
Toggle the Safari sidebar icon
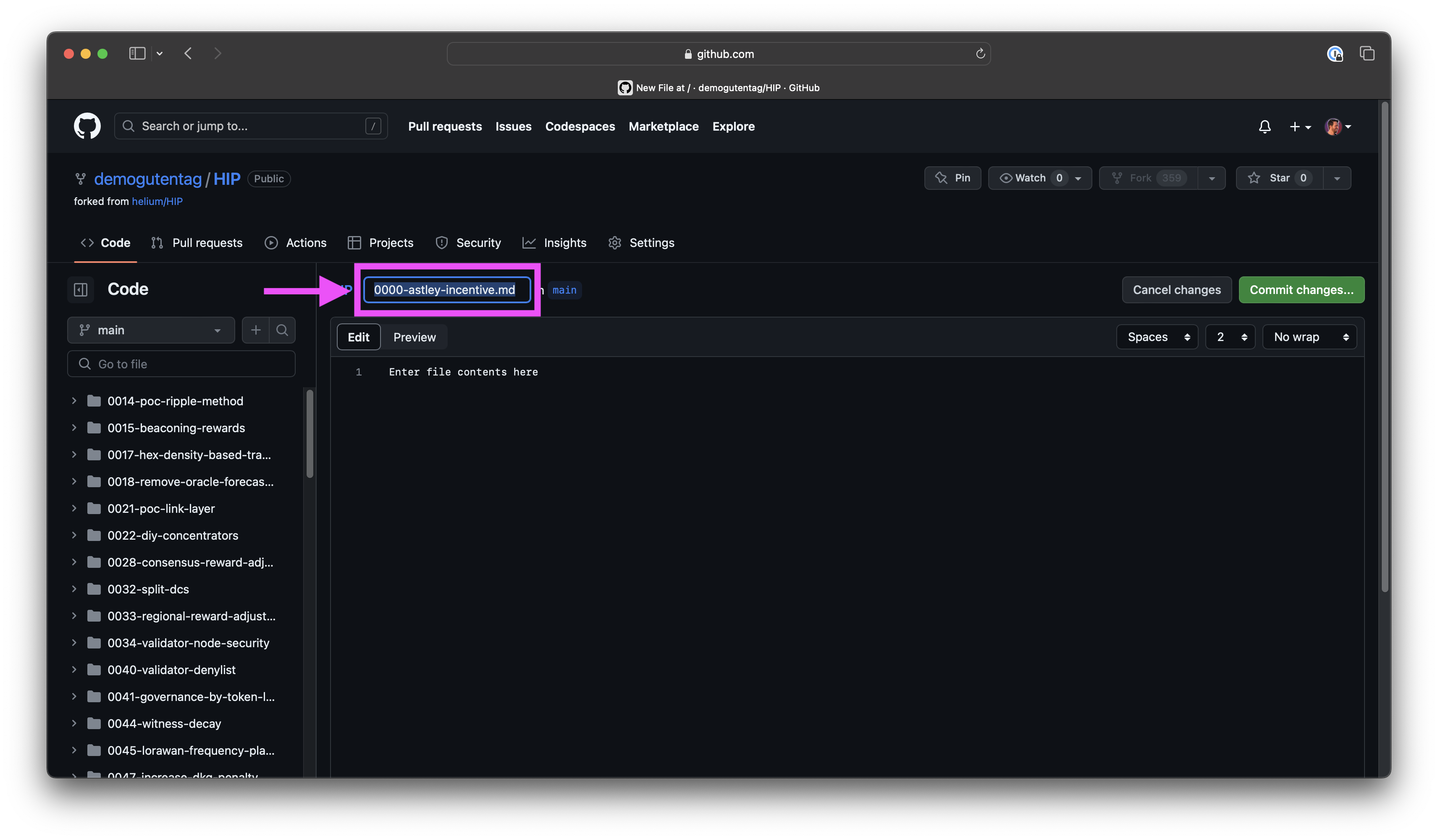point(137,54)
